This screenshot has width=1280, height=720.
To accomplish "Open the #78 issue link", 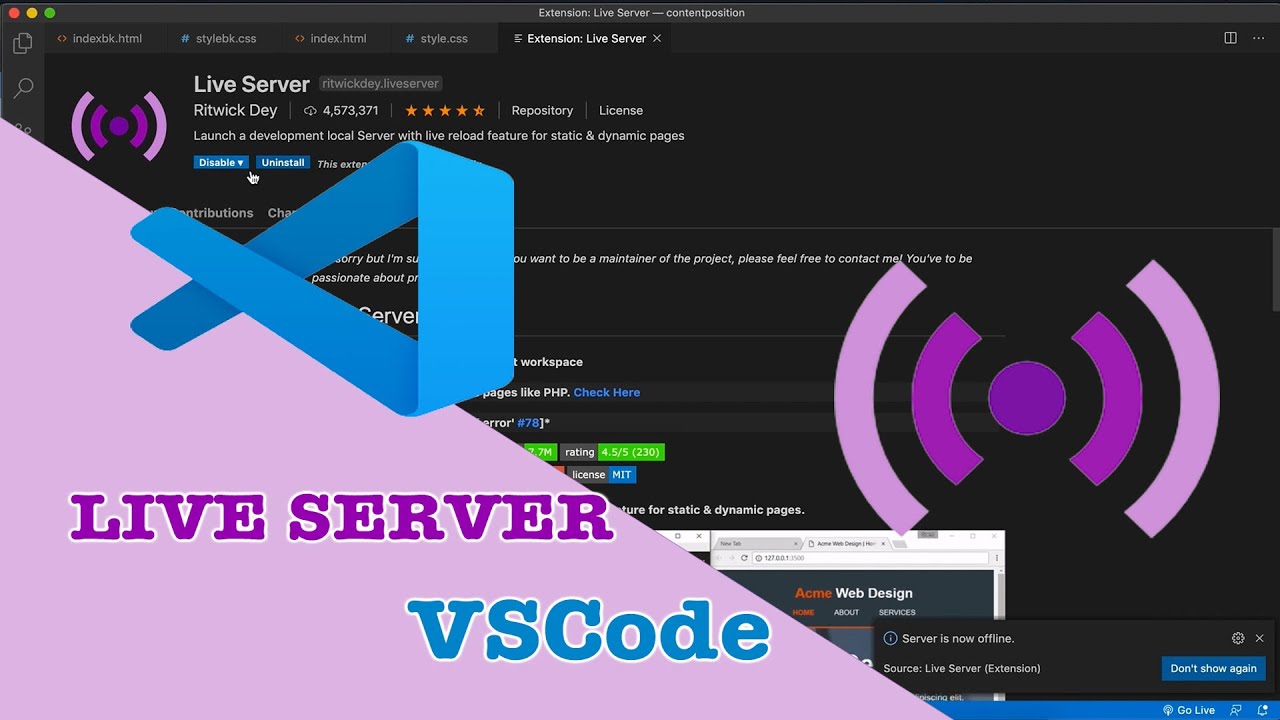I will (x=528, y=423).
